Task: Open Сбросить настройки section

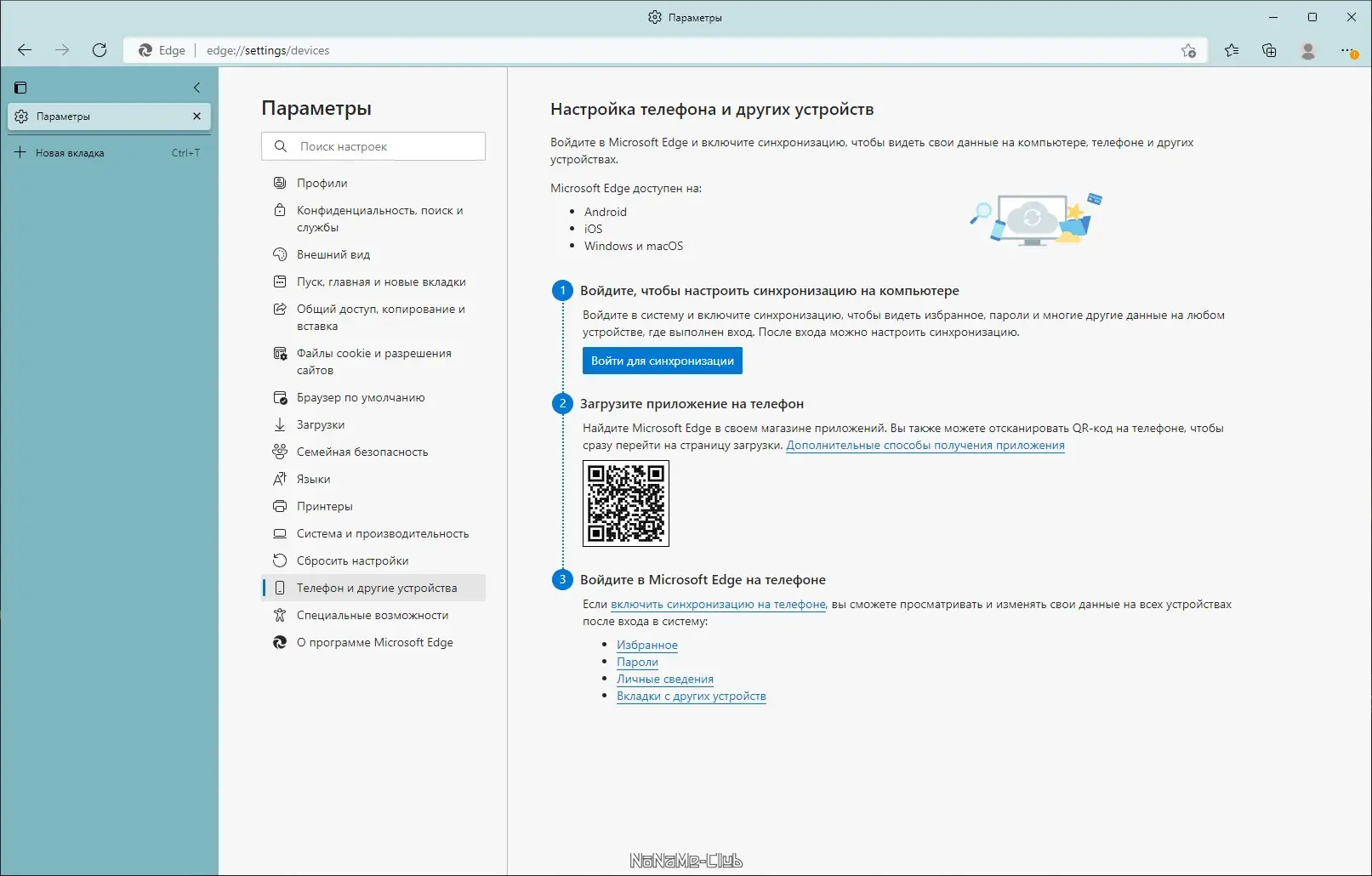Action: tap(373, 560)
